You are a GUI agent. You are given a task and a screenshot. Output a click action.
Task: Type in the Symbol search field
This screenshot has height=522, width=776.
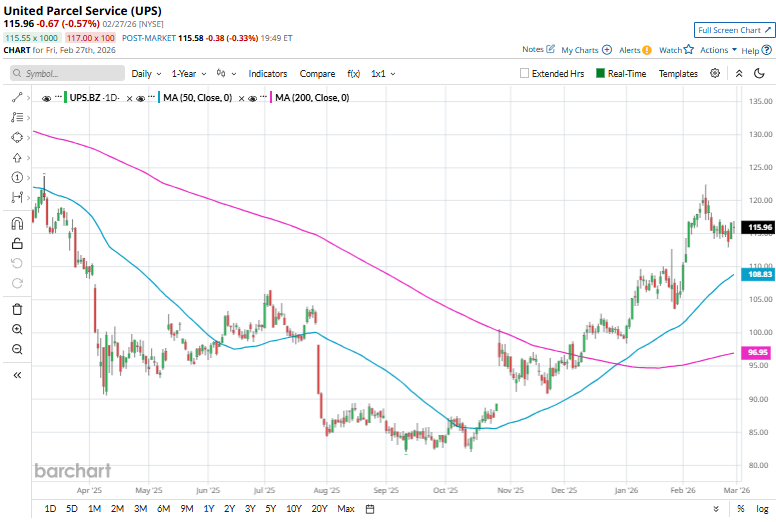(x=66, y=74)
